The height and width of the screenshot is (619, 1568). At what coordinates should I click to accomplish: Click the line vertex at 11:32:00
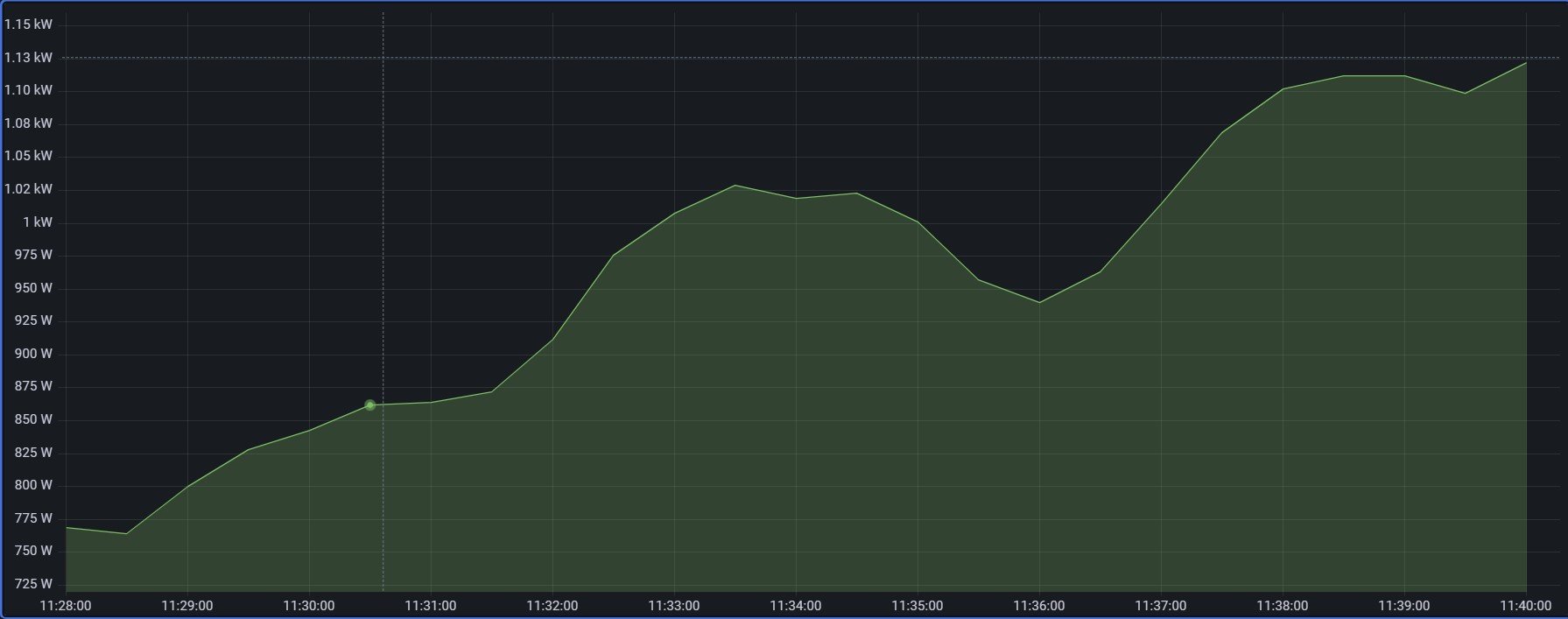552,340
